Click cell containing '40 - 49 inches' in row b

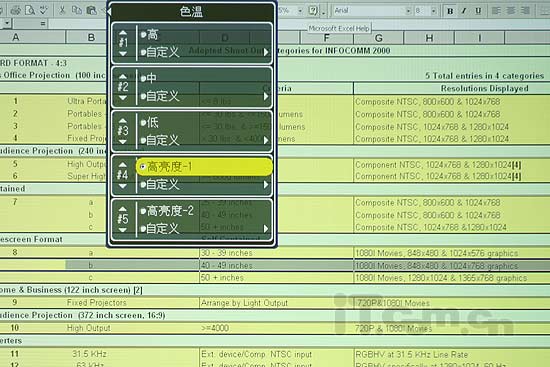click(276, 266)
